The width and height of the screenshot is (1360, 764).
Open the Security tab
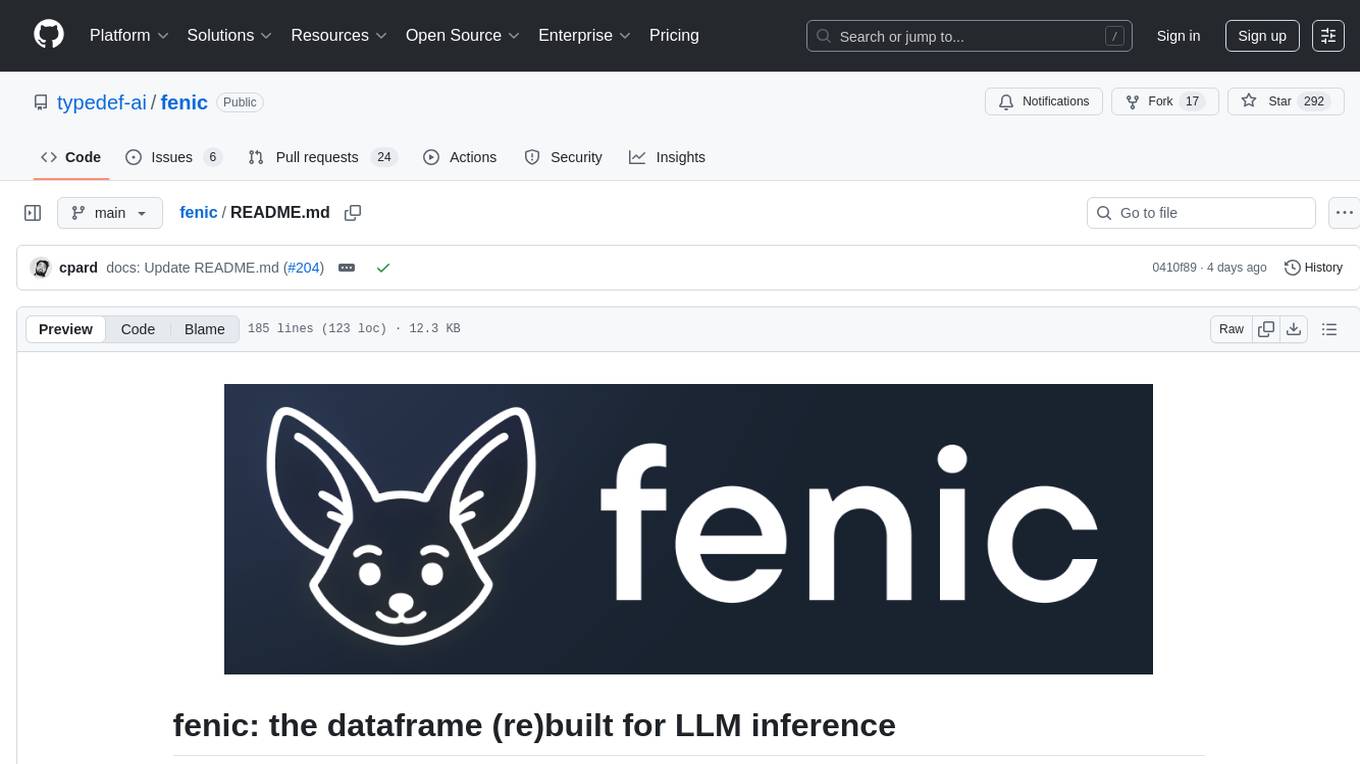(563, 157)
